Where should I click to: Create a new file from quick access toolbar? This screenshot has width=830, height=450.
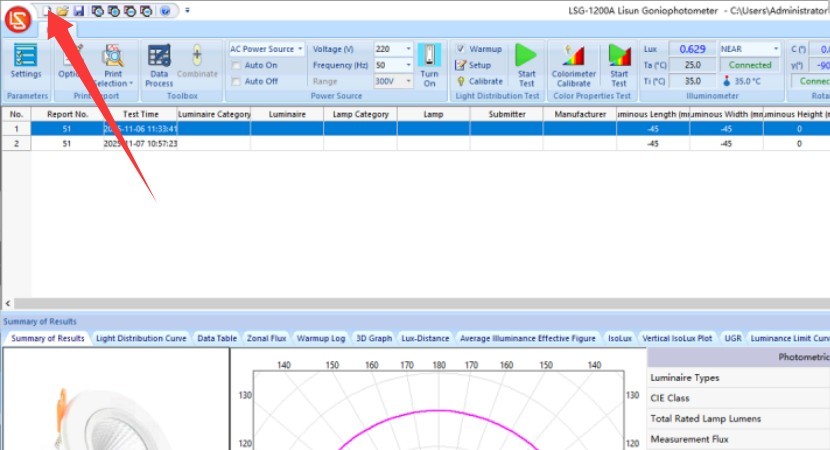click(47, 11)
